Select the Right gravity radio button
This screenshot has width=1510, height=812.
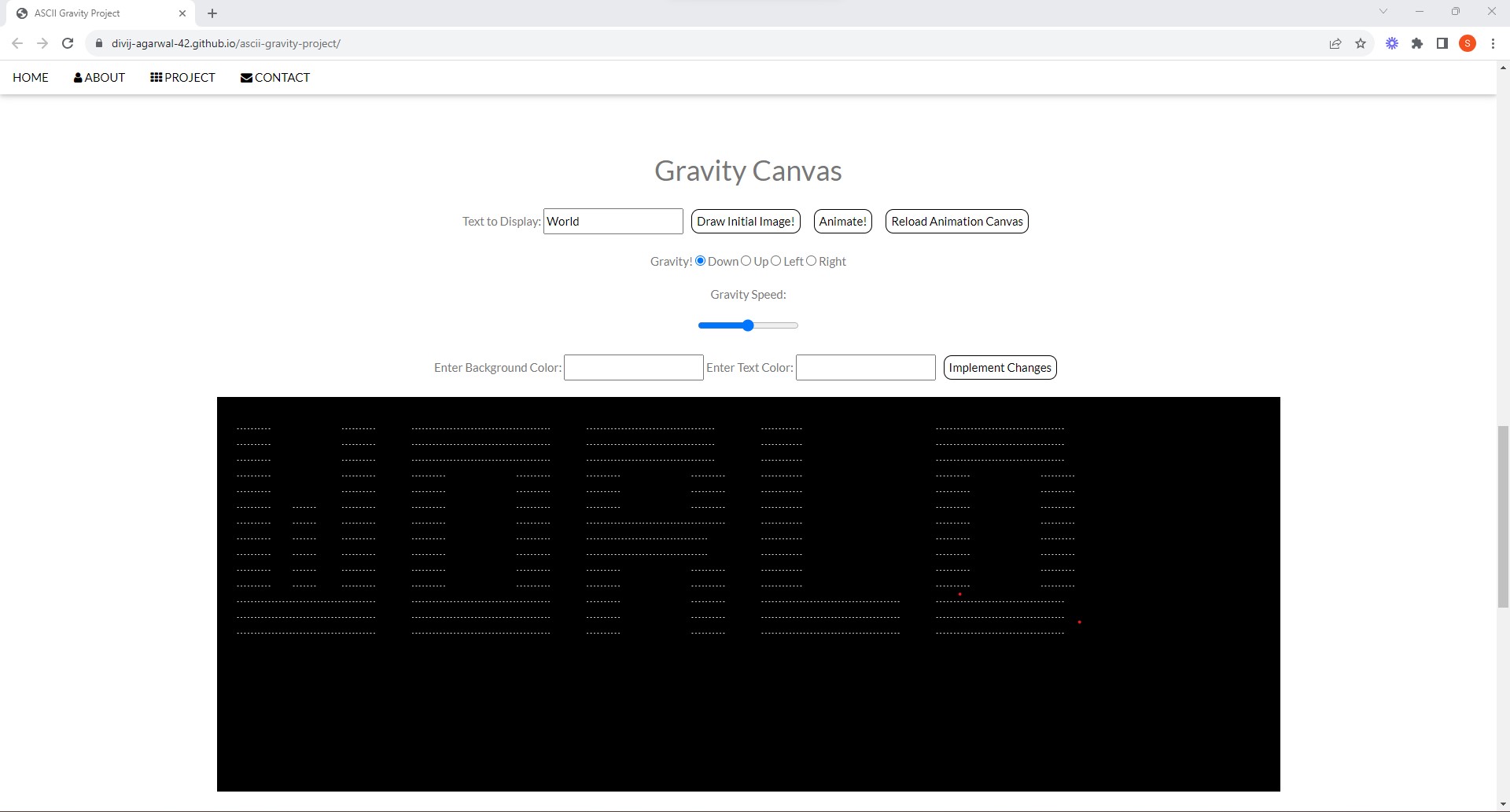click(811, 261)
